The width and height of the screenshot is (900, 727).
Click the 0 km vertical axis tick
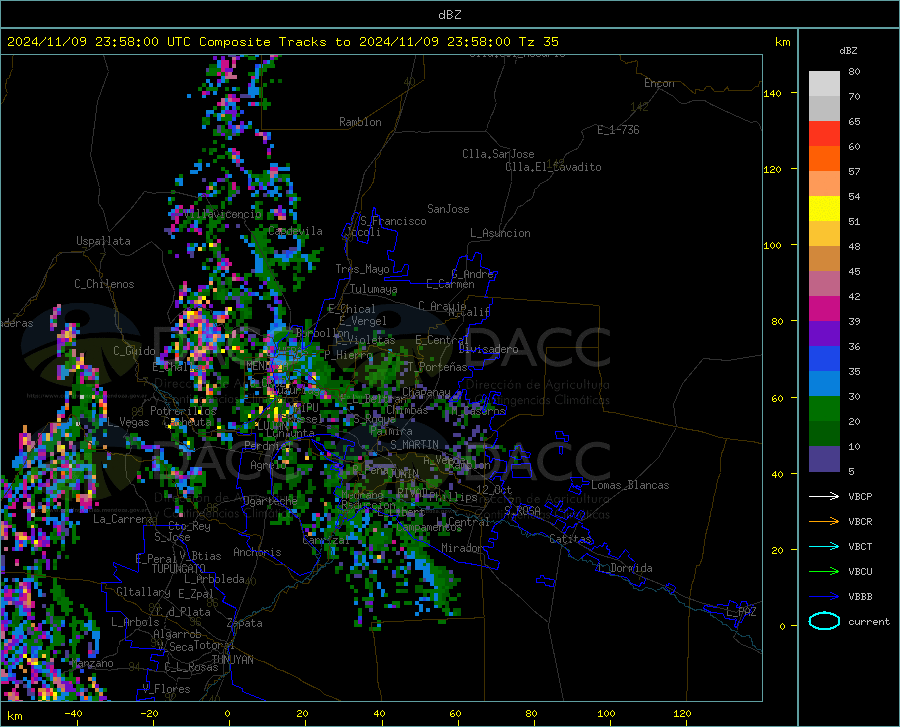click(x=782, y=626)
